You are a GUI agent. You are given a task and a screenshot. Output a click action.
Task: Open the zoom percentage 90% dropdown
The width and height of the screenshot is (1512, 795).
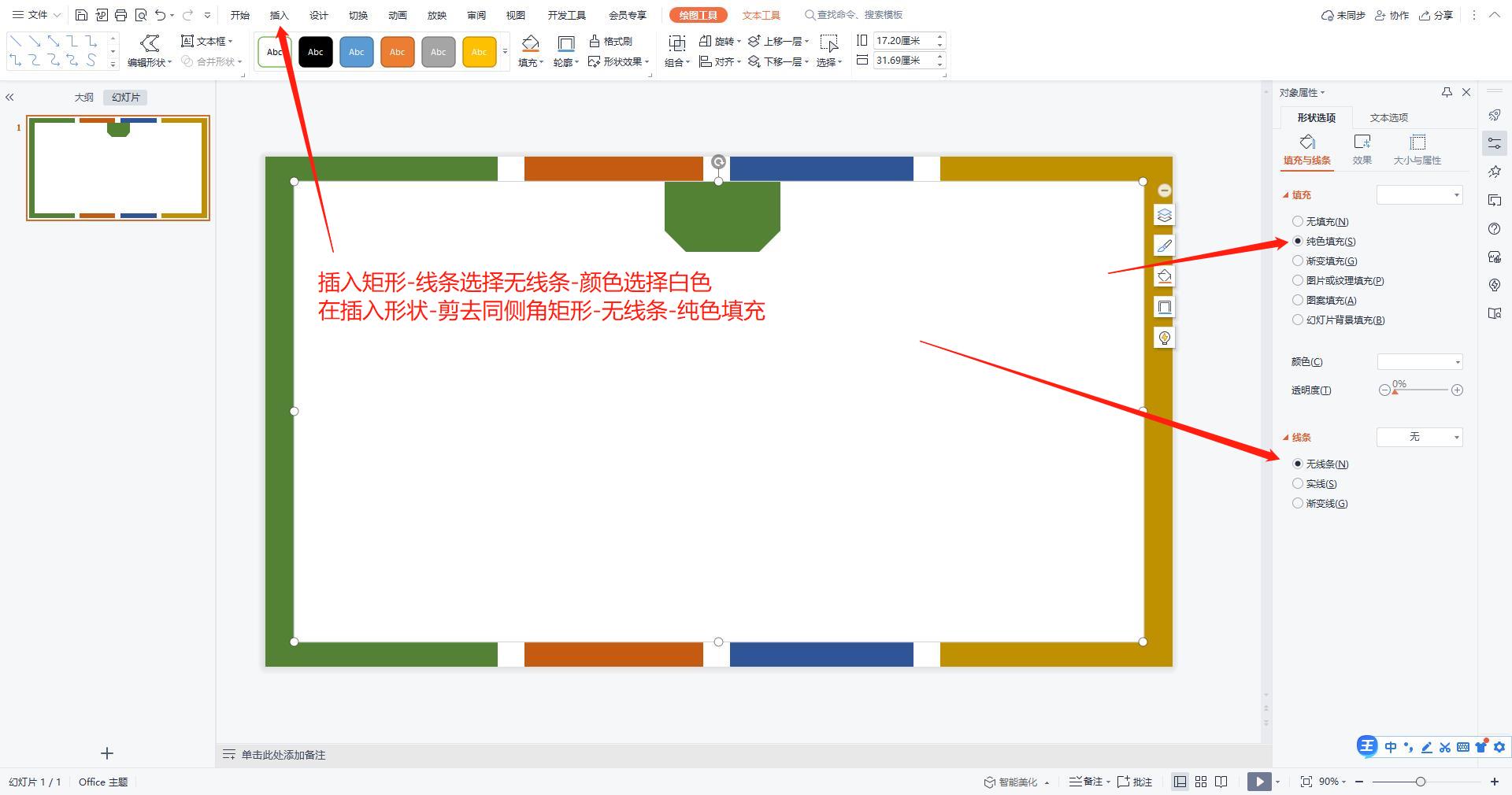pyautogui.click(x=1333, y=782)
